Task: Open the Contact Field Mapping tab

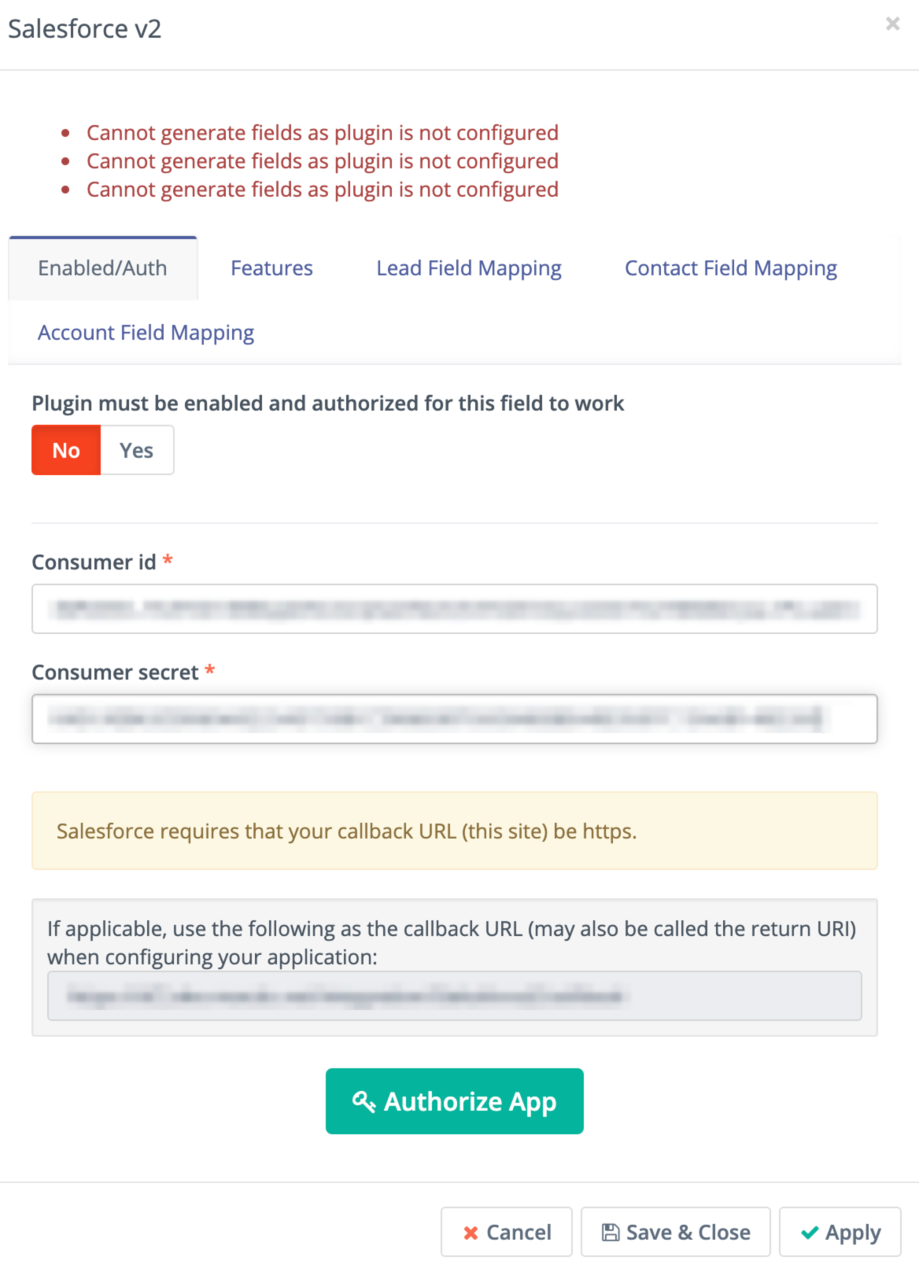Action: pos(730,267)
